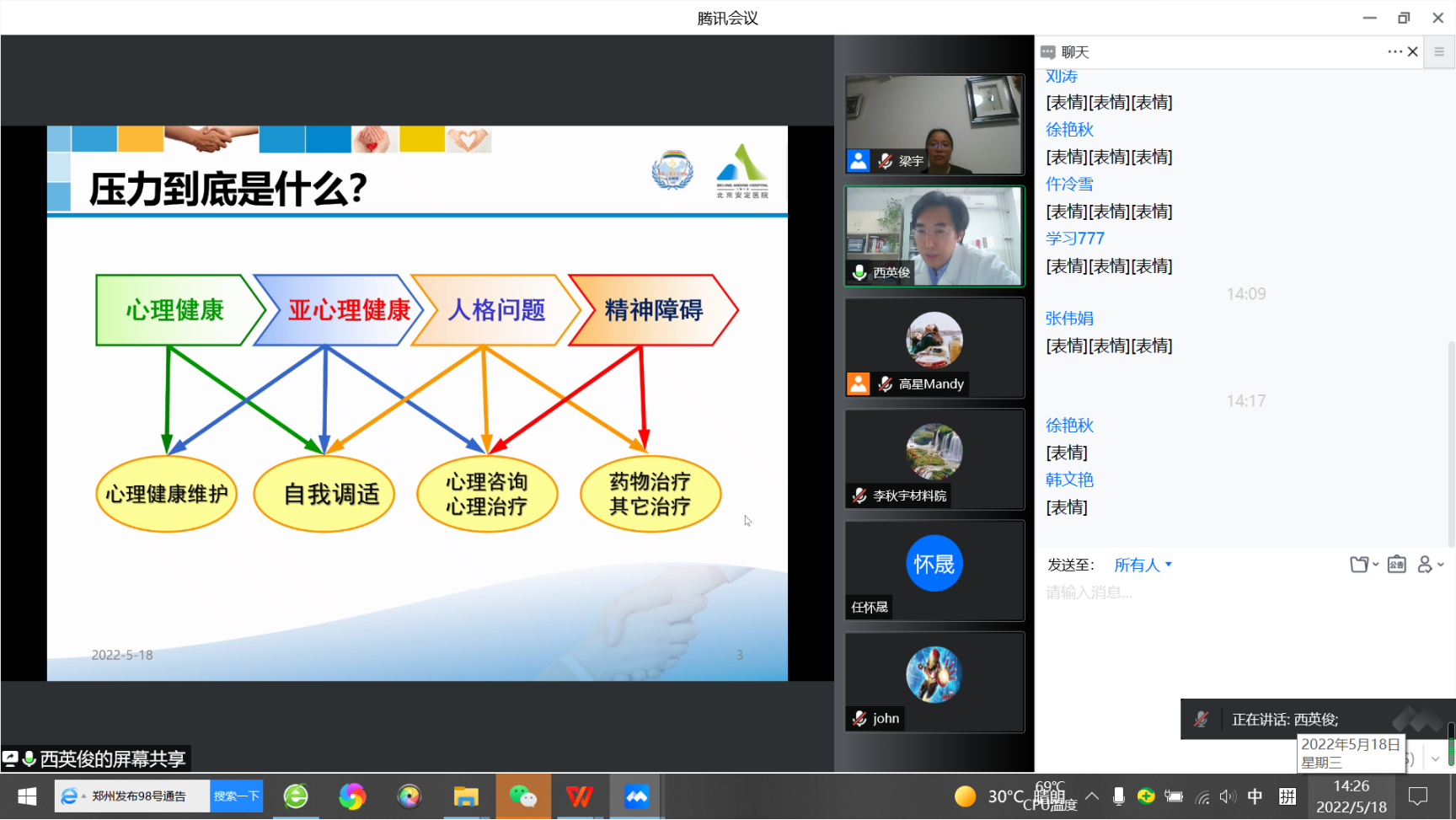Click the muted mic icon beside 梁宇
The image size is (1456, 820).
(885, 161)
